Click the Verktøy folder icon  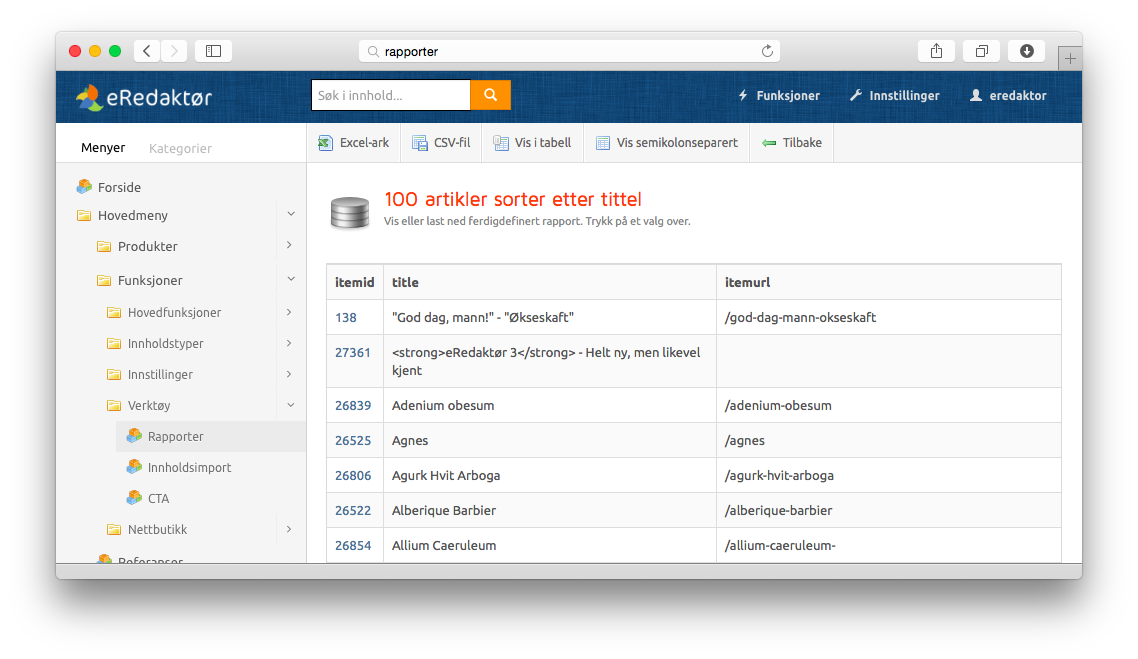(x=114, y=405)
